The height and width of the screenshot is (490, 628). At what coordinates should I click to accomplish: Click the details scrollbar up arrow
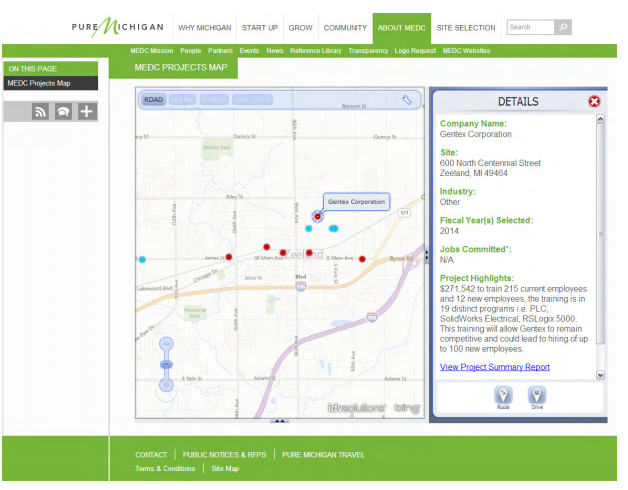click(600, 119)
